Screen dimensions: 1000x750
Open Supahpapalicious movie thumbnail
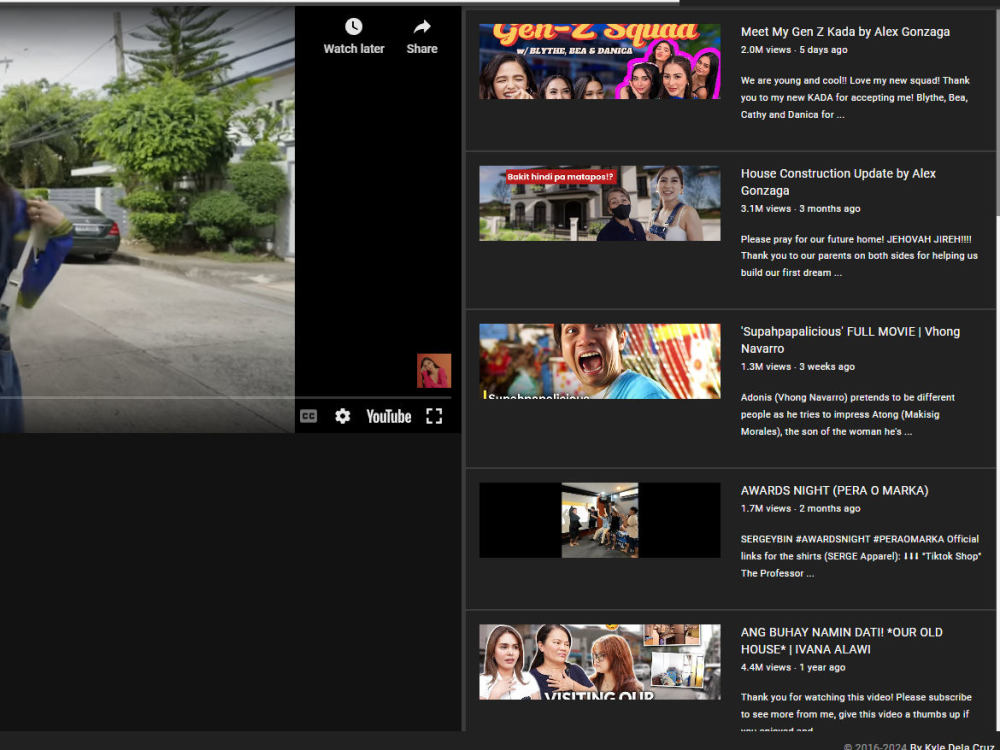[x=599, y=362]
